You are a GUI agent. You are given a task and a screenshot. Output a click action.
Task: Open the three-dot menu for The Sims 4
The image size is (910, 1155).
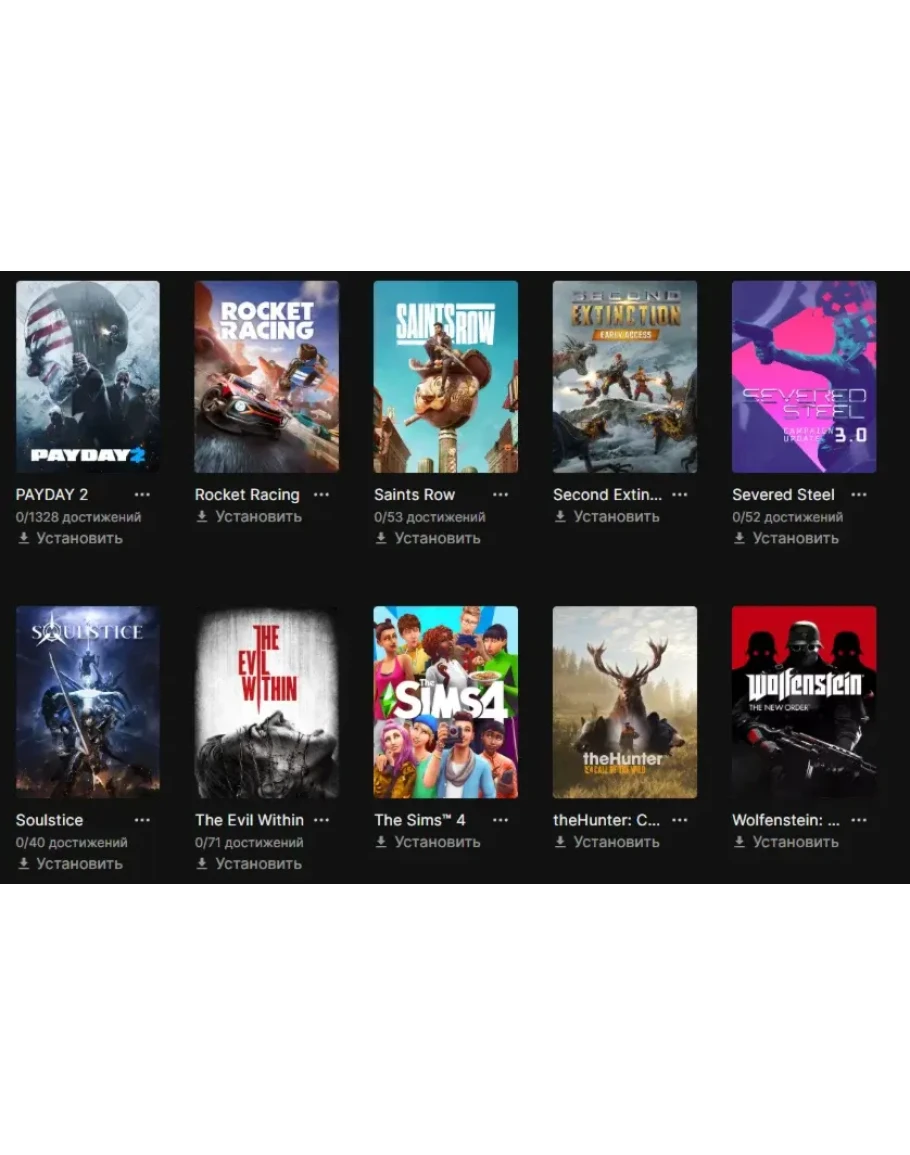coord(500,820)
